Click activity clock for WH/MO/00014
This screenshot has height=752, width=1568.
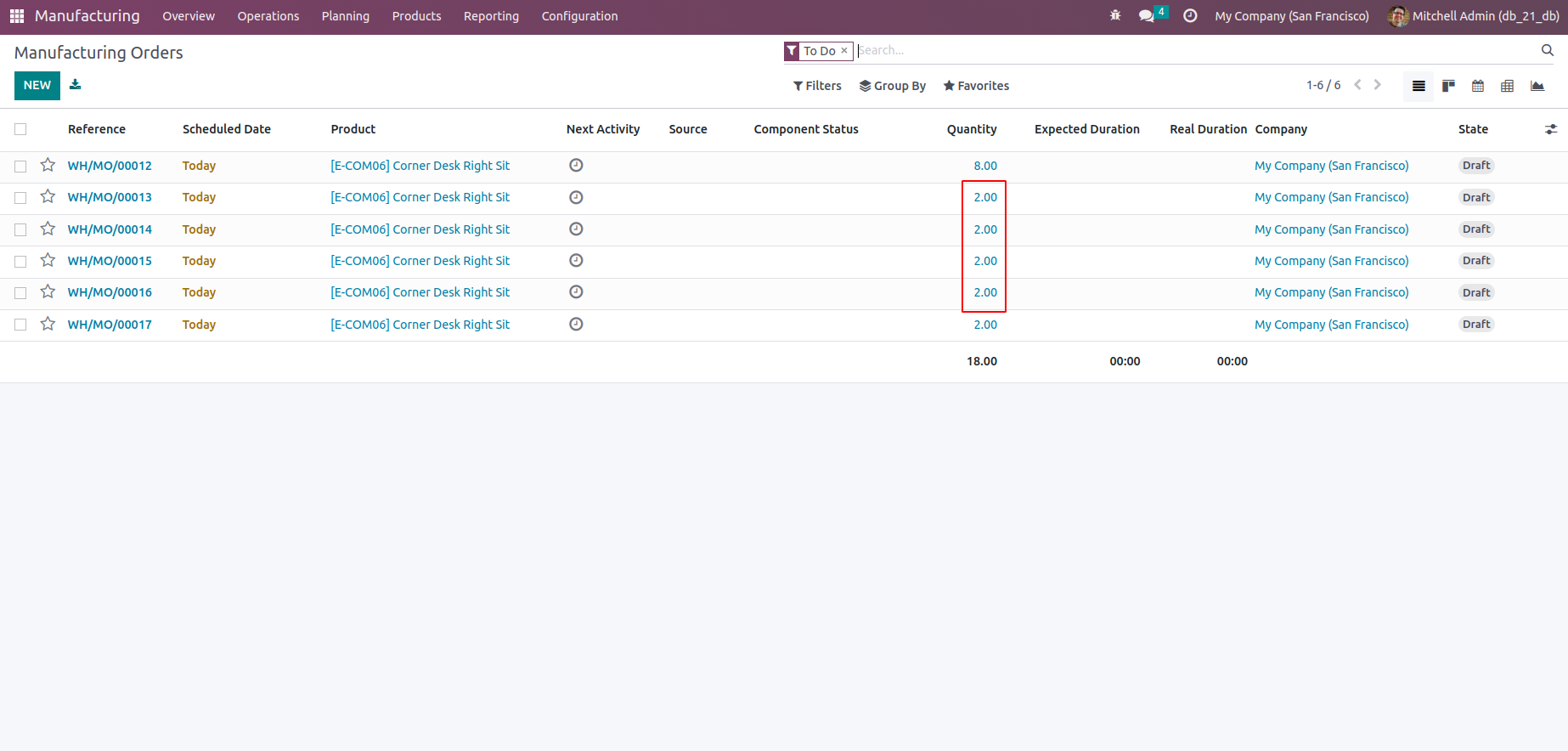[x=576, y=229]
